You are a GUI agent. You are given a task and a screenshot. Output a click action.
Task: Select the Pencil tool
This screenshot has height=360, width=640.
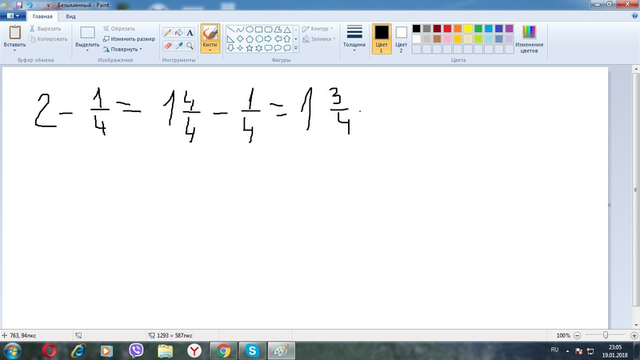[x=167, y=33]
